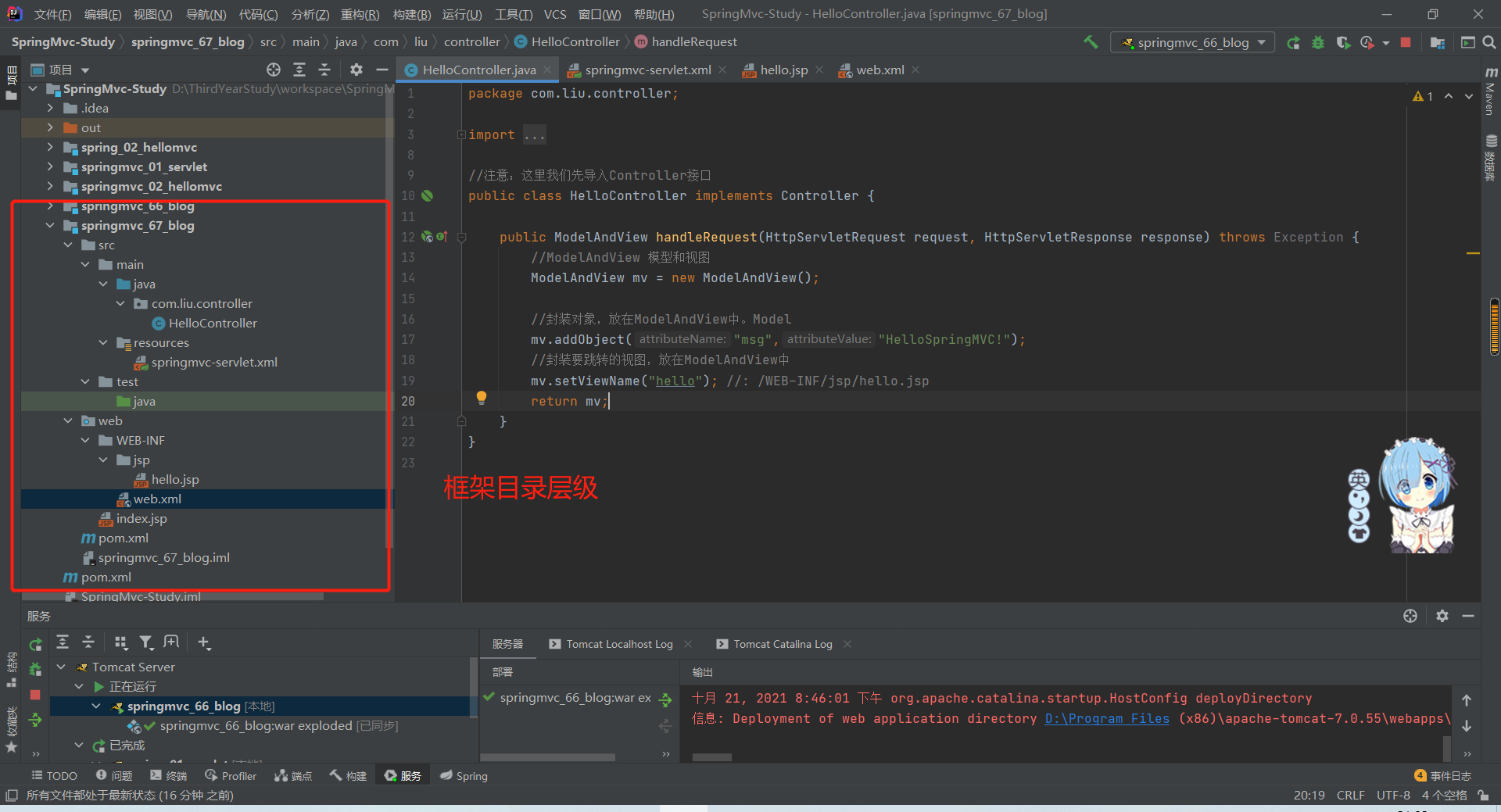Click the Deploy all icon in services sidebar

pyautogui.click(x=35, y=720)
